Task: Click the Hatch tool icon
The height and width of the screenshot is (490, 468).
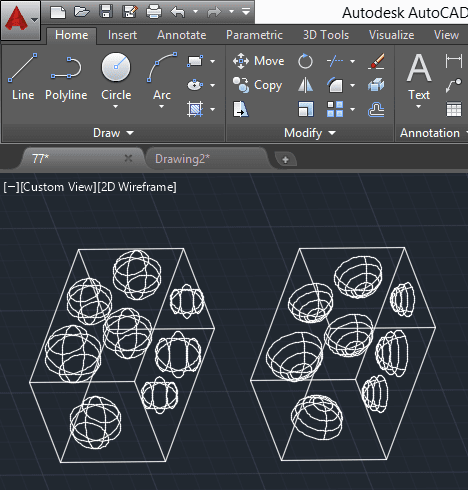Action: coord(195,109)
